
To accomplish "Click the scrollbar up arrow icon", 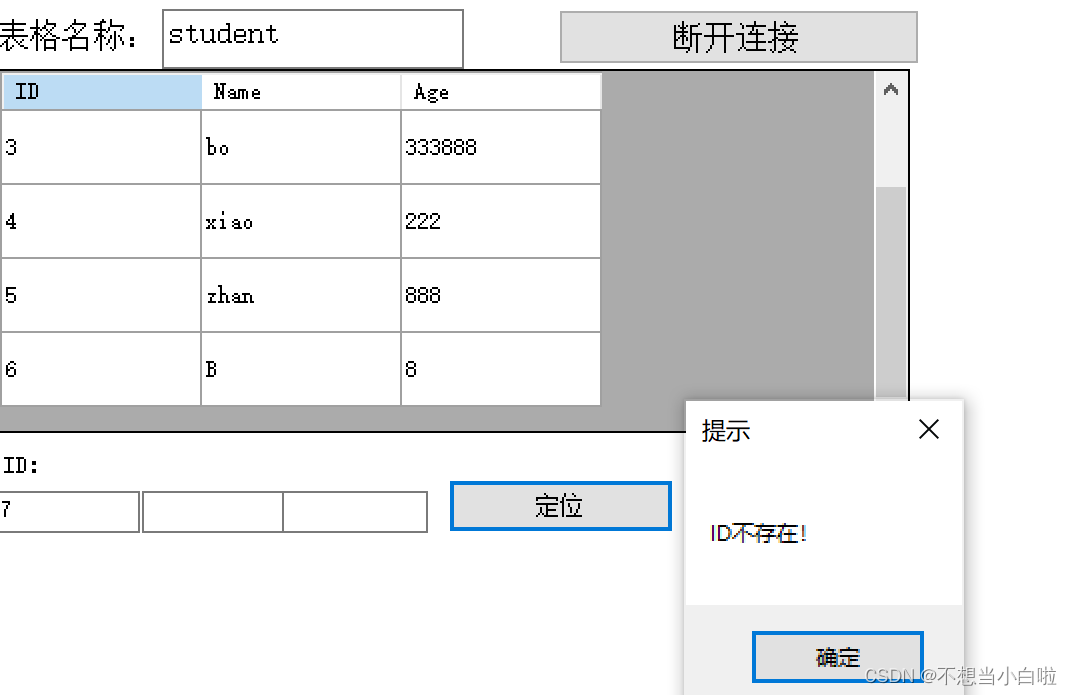I will (x=890, y=88).
